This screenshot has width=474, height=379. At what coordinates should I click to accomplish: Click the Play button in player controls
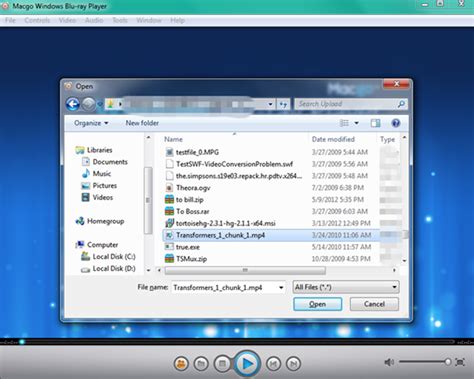247,364
